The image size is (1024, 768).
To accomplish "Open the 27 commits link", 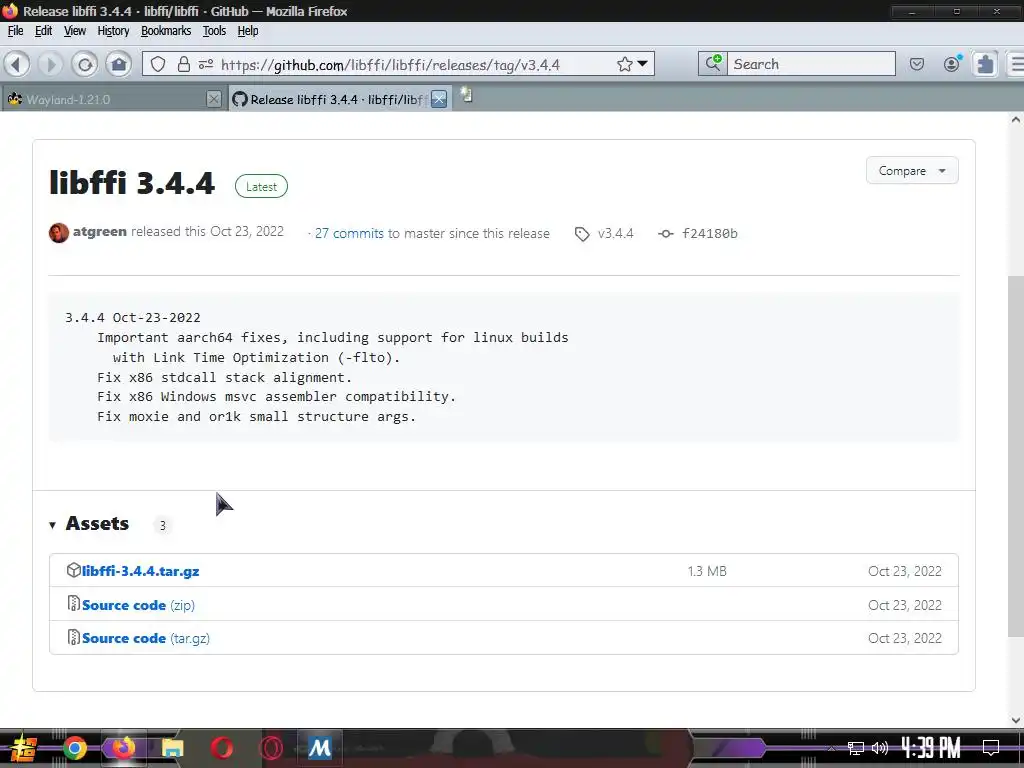I will tap(349, 233).
